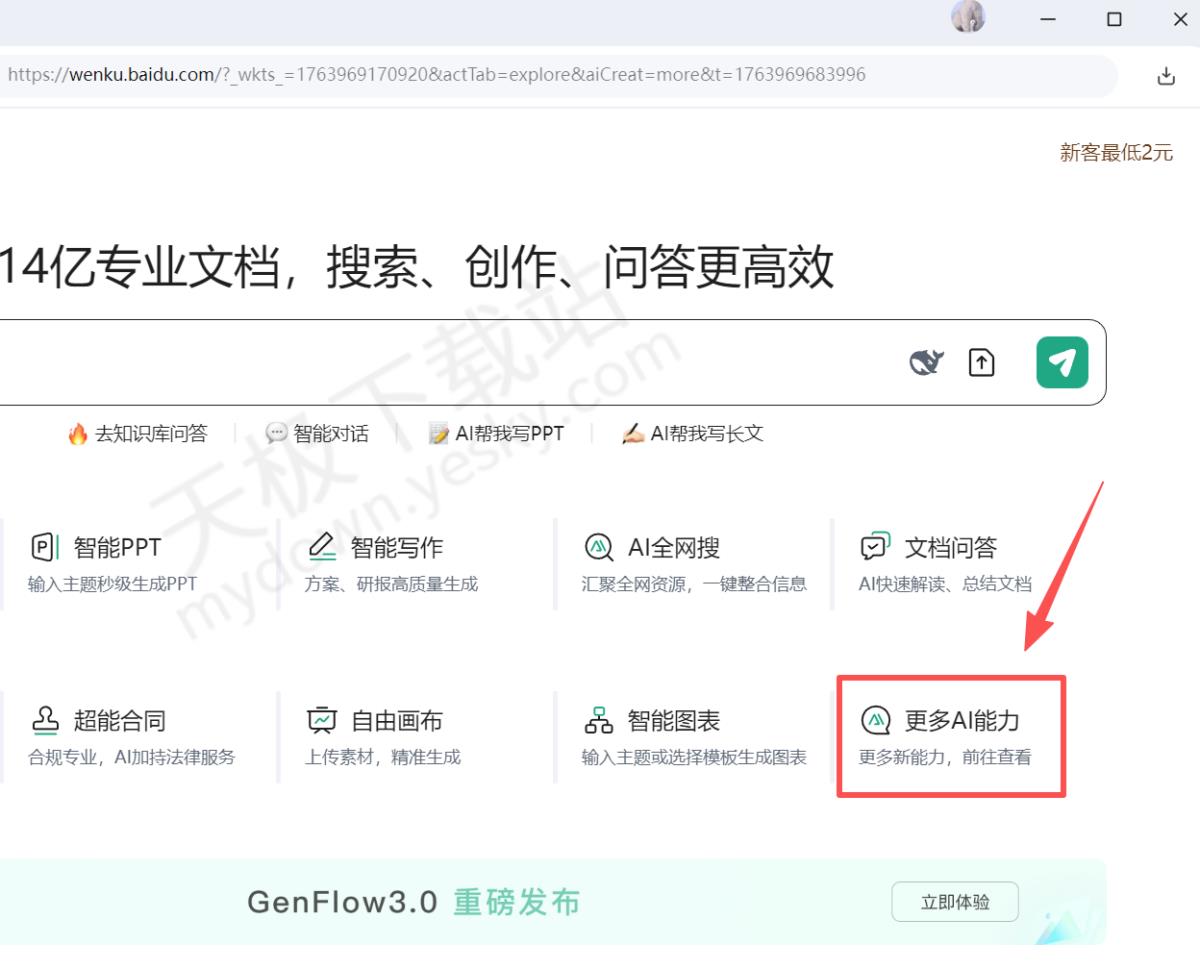Select the 去知识库问答 shortcut
Image resolution: width=1200 pixels, height=969 pixels.
pyautogui.click(x=138, y=434)
